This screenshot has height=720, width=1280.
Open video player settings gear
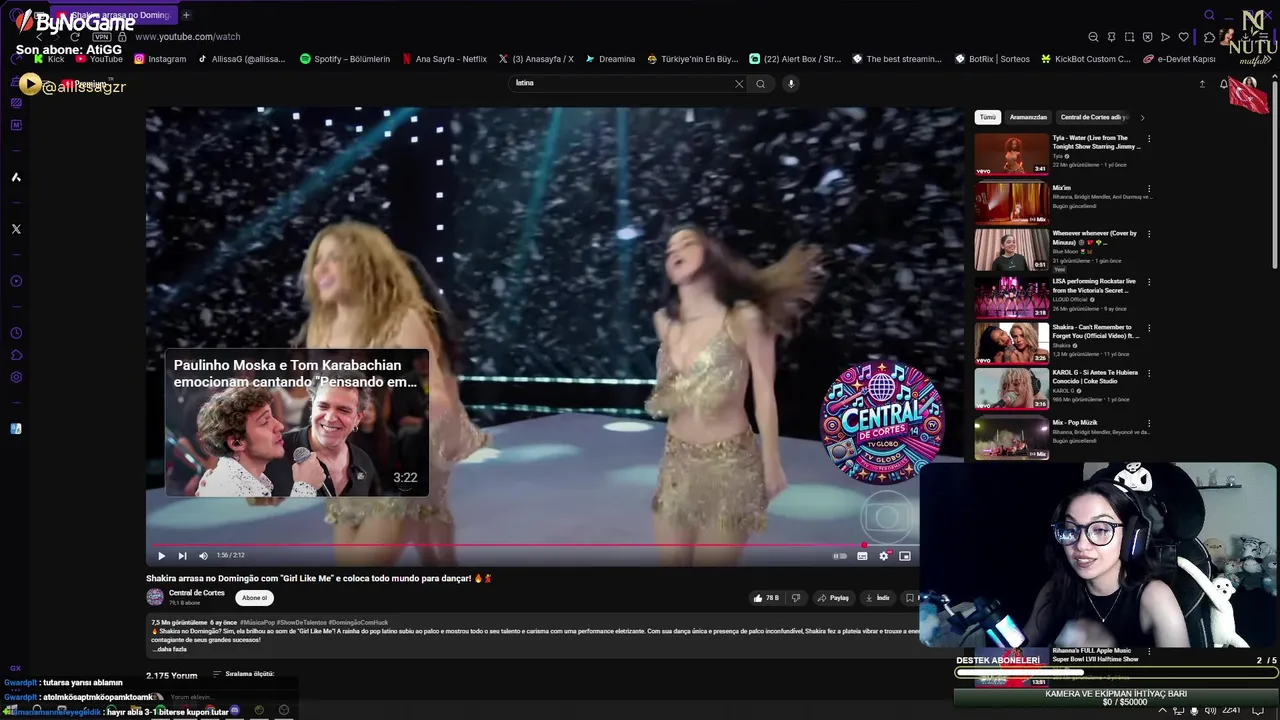tap(884, 556)
